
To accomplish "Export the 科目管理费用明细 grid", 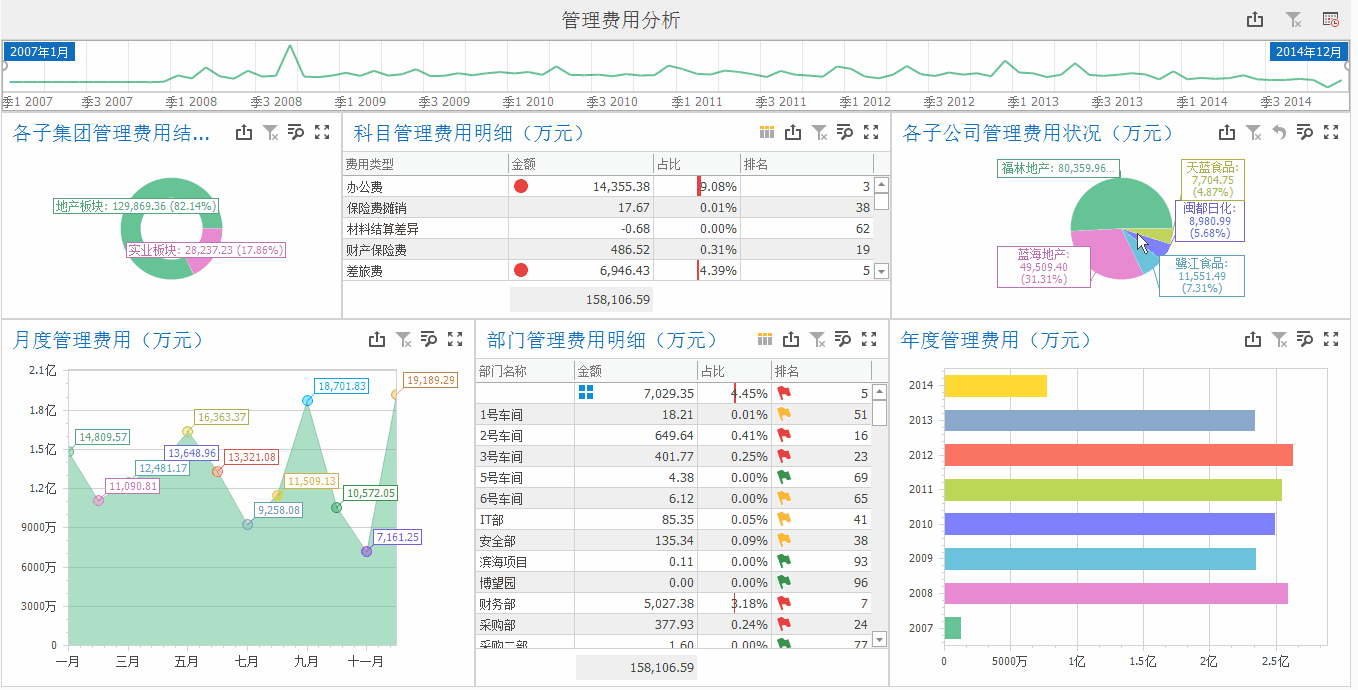I will click(793, 132).
